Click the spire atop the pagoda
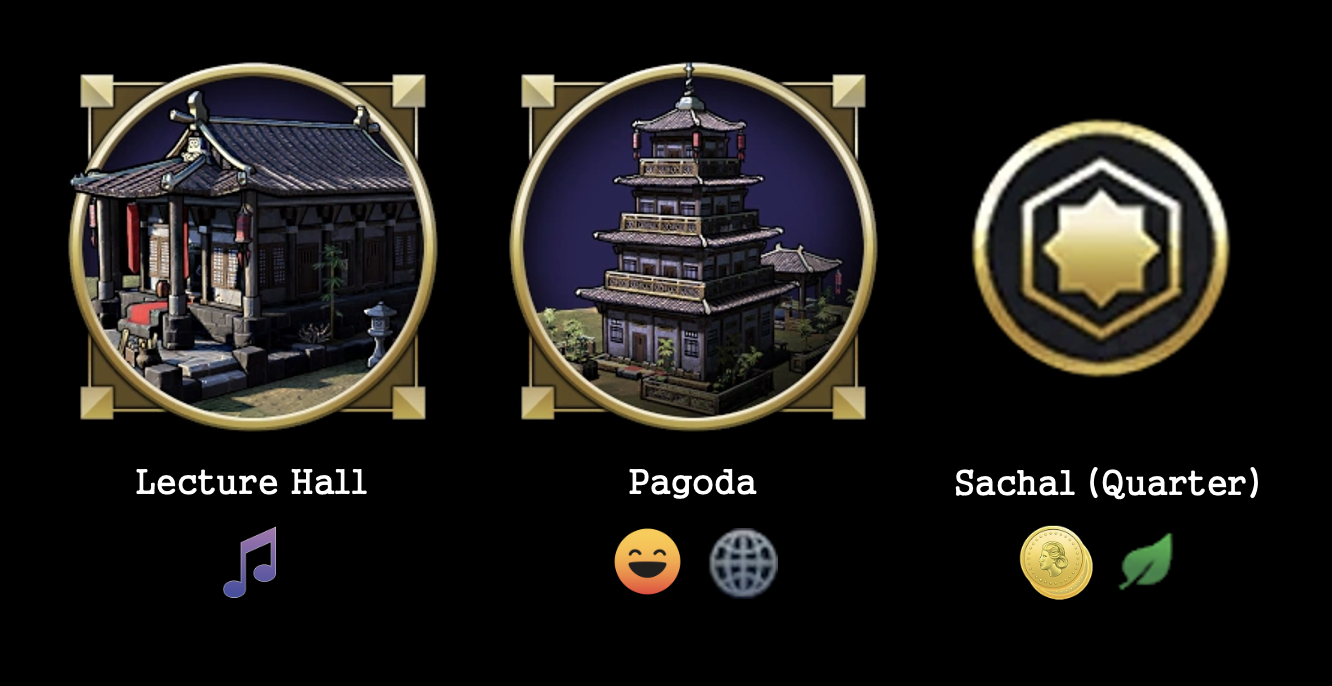The width and height of the screenshot is (1332, 686). tap(688, 87)
